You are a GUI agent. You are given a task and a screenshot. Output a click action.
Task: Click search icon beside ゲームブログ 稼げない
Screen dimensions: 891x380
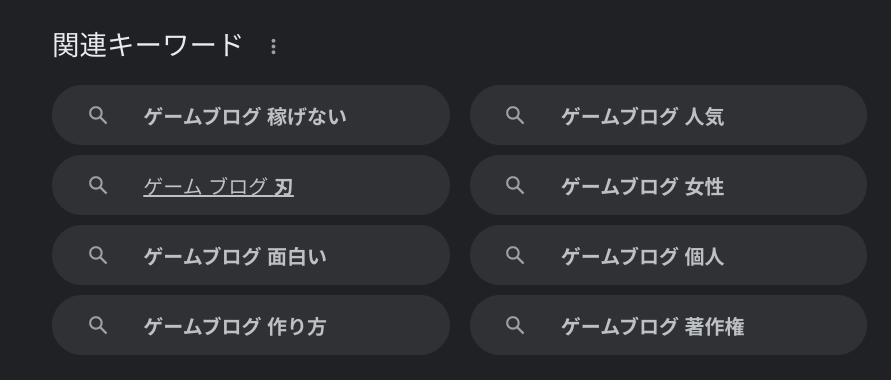[x=98, y=115]
